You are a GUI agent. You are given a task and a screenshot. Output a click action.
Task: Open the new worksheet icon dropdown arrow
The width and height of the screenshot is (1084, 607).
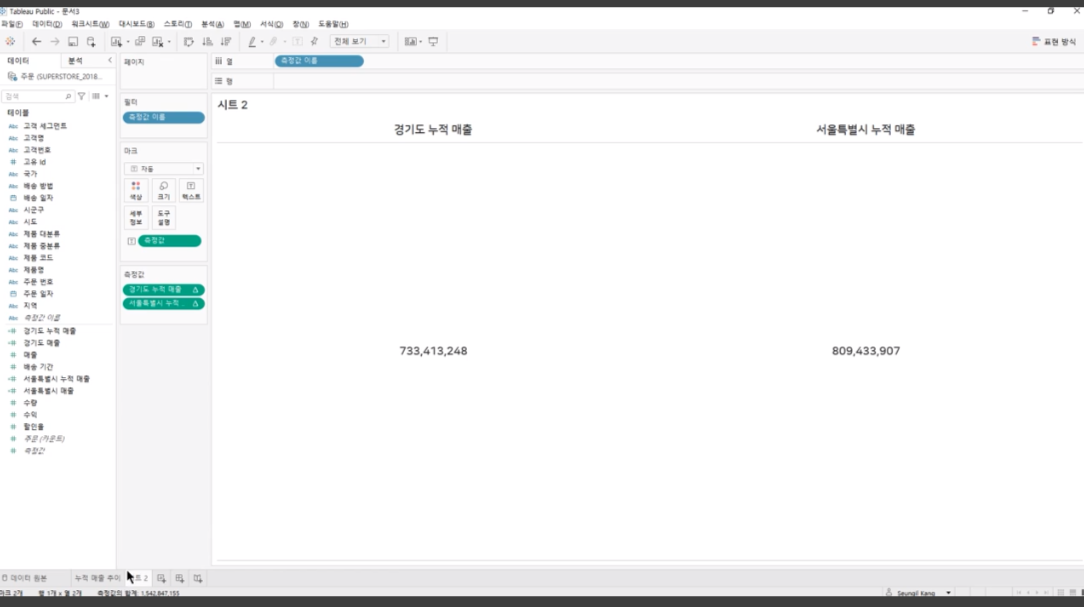pos(128,41)
